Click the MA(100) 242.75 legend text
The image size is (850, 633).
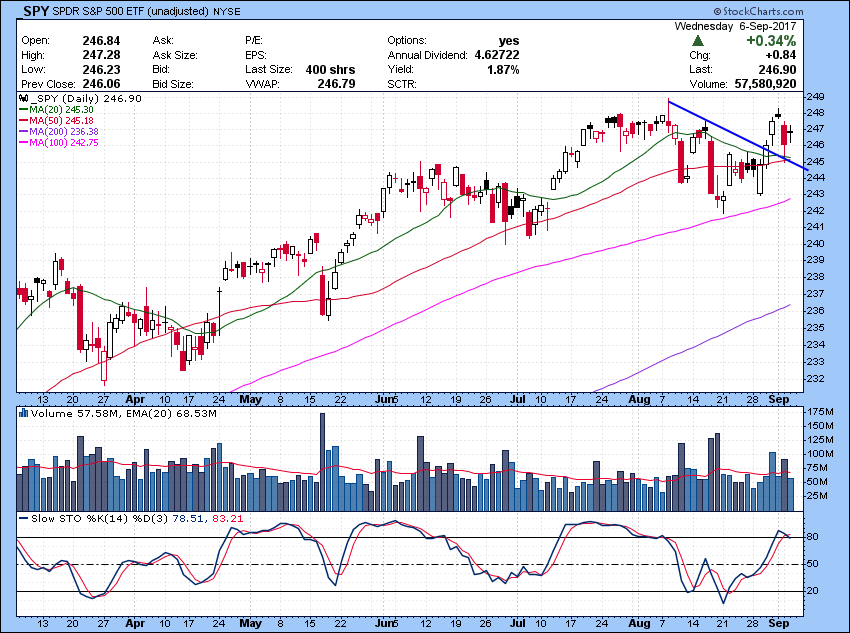click(x=64, y=143)
